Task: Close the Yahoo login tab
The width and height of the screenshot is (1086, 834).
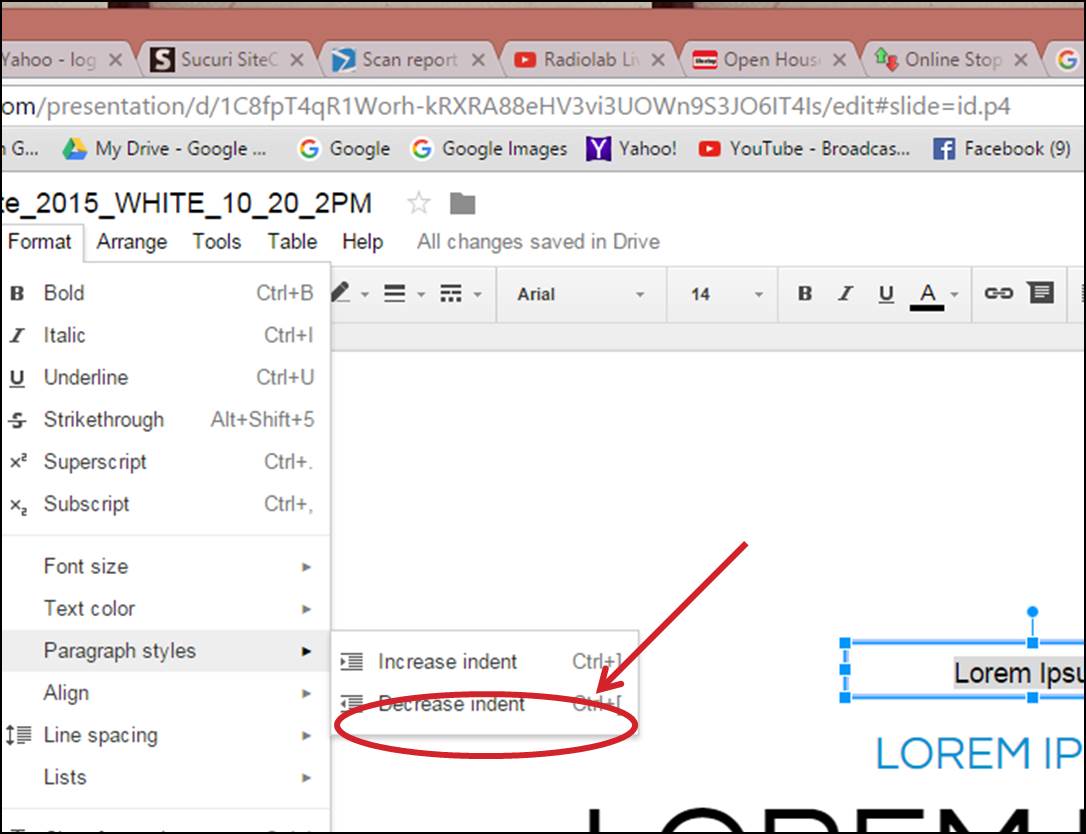Action: point(116,60)
